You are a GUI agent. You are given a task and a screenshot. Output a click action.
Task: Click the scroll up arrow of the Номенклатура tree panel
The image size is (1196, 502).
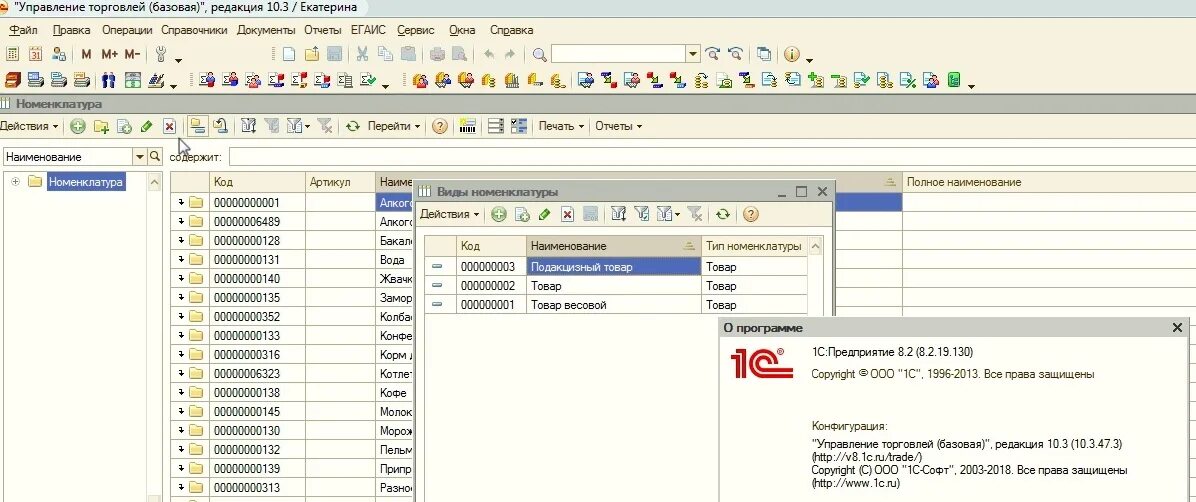pos(155,182)
